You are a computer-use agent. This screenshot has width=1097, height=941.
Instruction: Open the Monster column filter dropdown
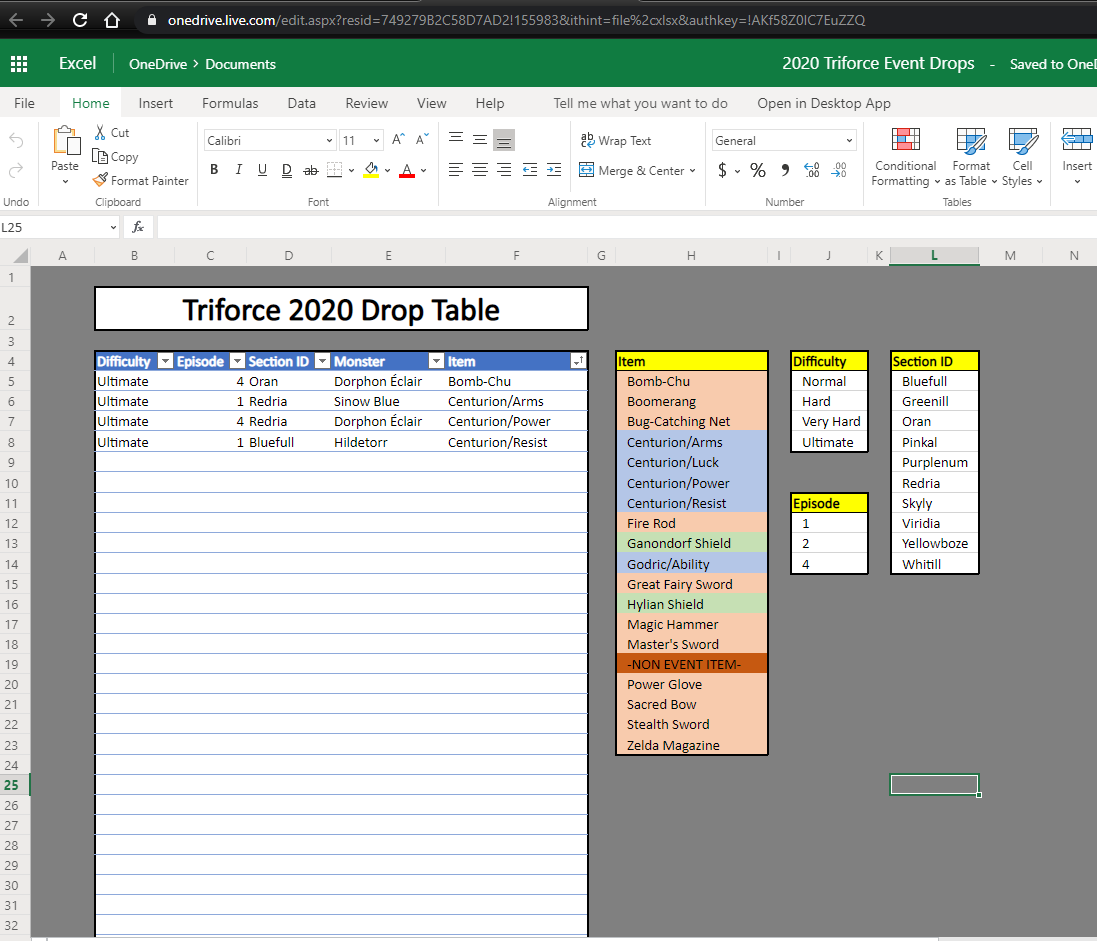437,361
